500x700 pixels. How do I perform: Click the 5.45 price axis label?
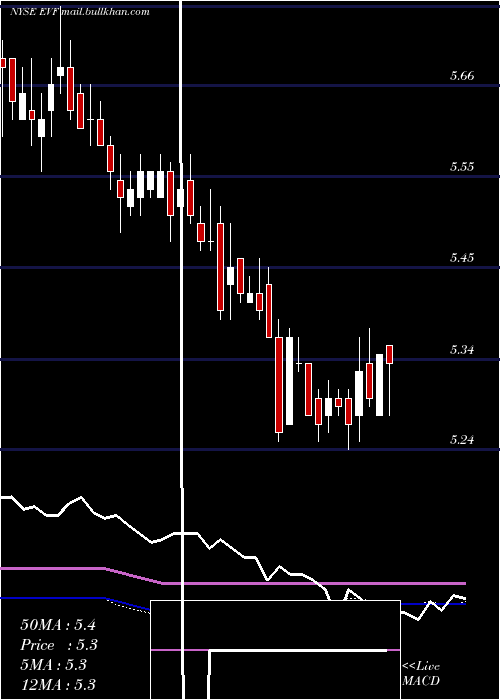tap(462, 258)
